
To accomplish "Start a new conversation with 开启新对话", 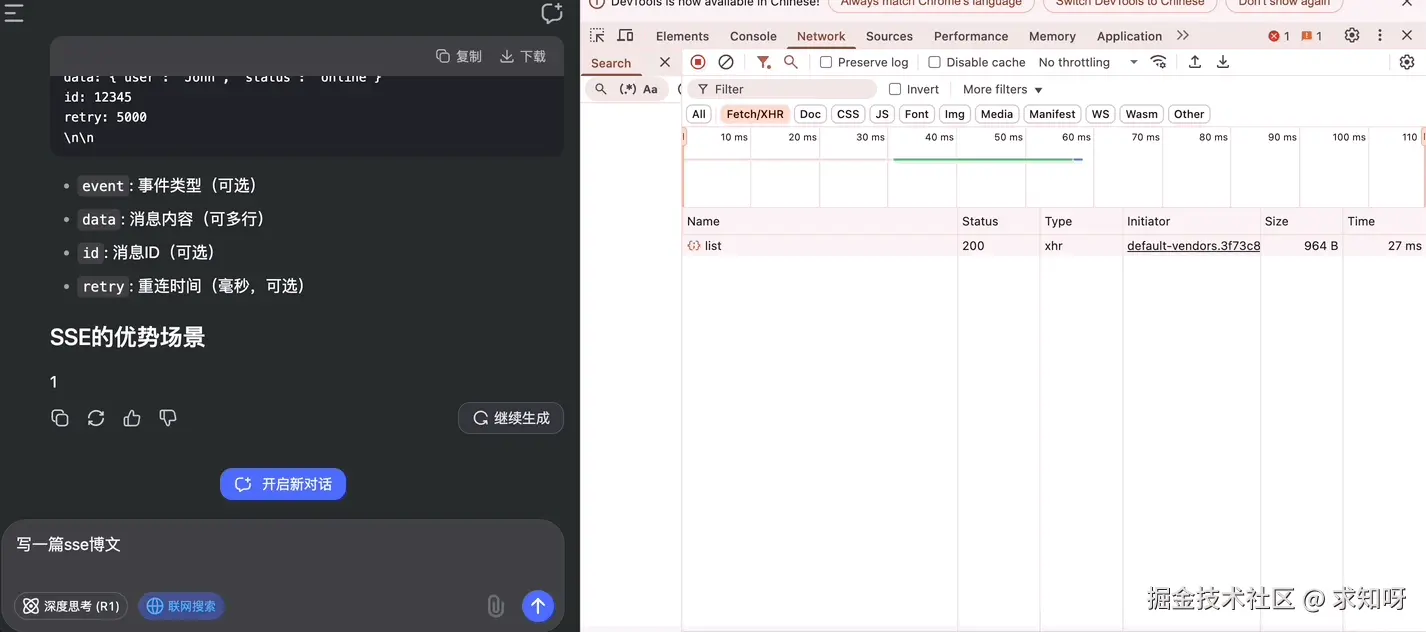I will tap(283, 484).
